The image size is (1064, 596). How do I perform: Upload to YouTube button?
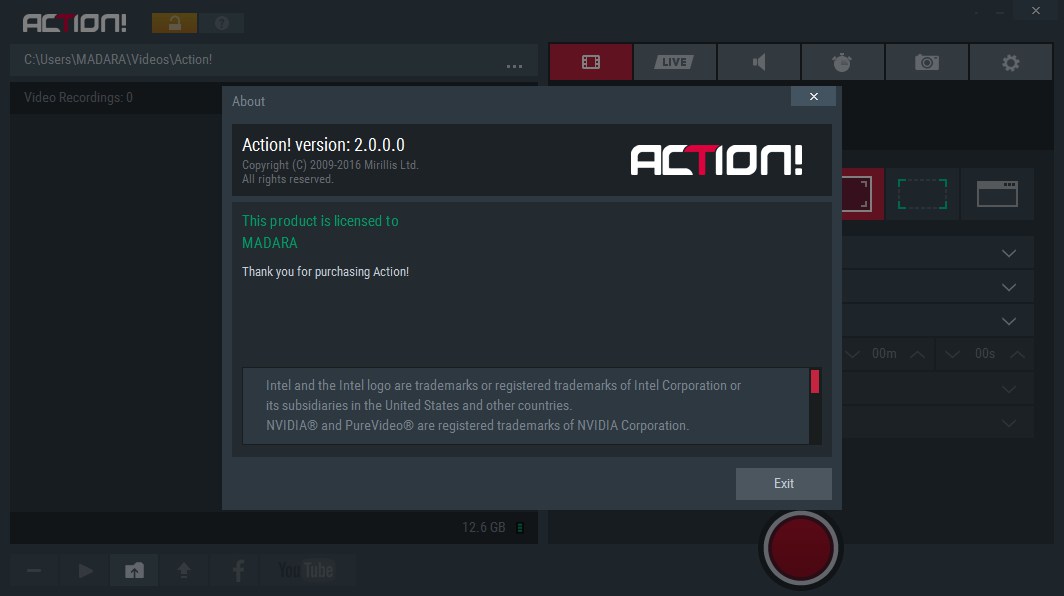305,570
